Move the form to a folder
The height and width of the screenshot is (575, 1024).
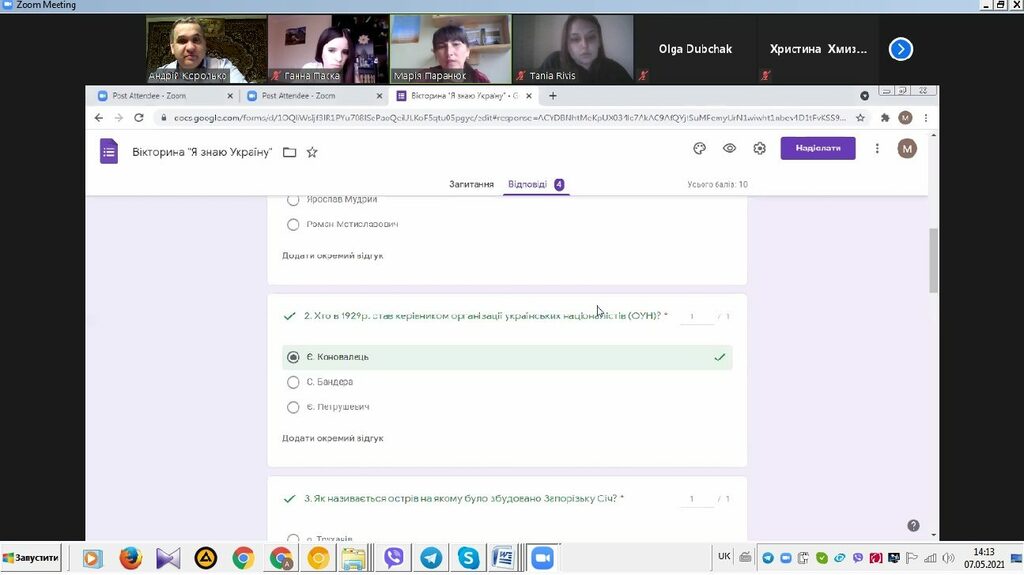click(289, 152)
